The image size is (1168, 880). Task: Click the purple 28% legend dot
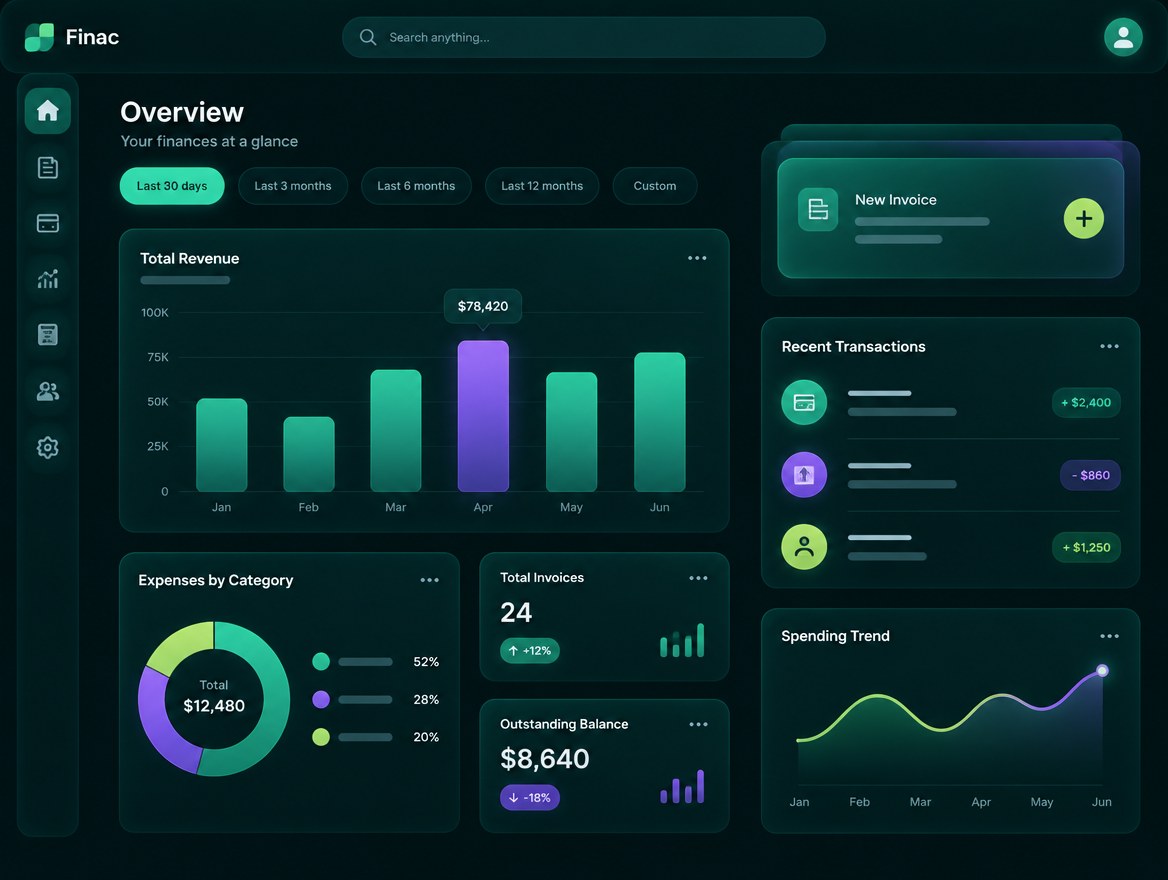(x=321, y=699)
